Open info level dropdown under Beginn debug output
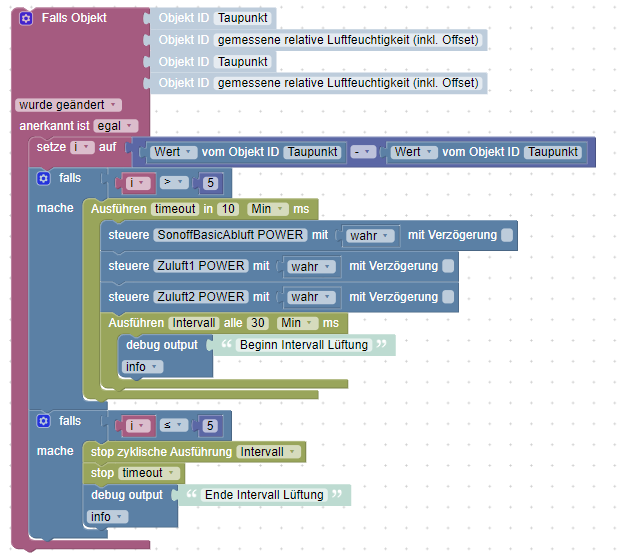 click(x=143, y=367)
